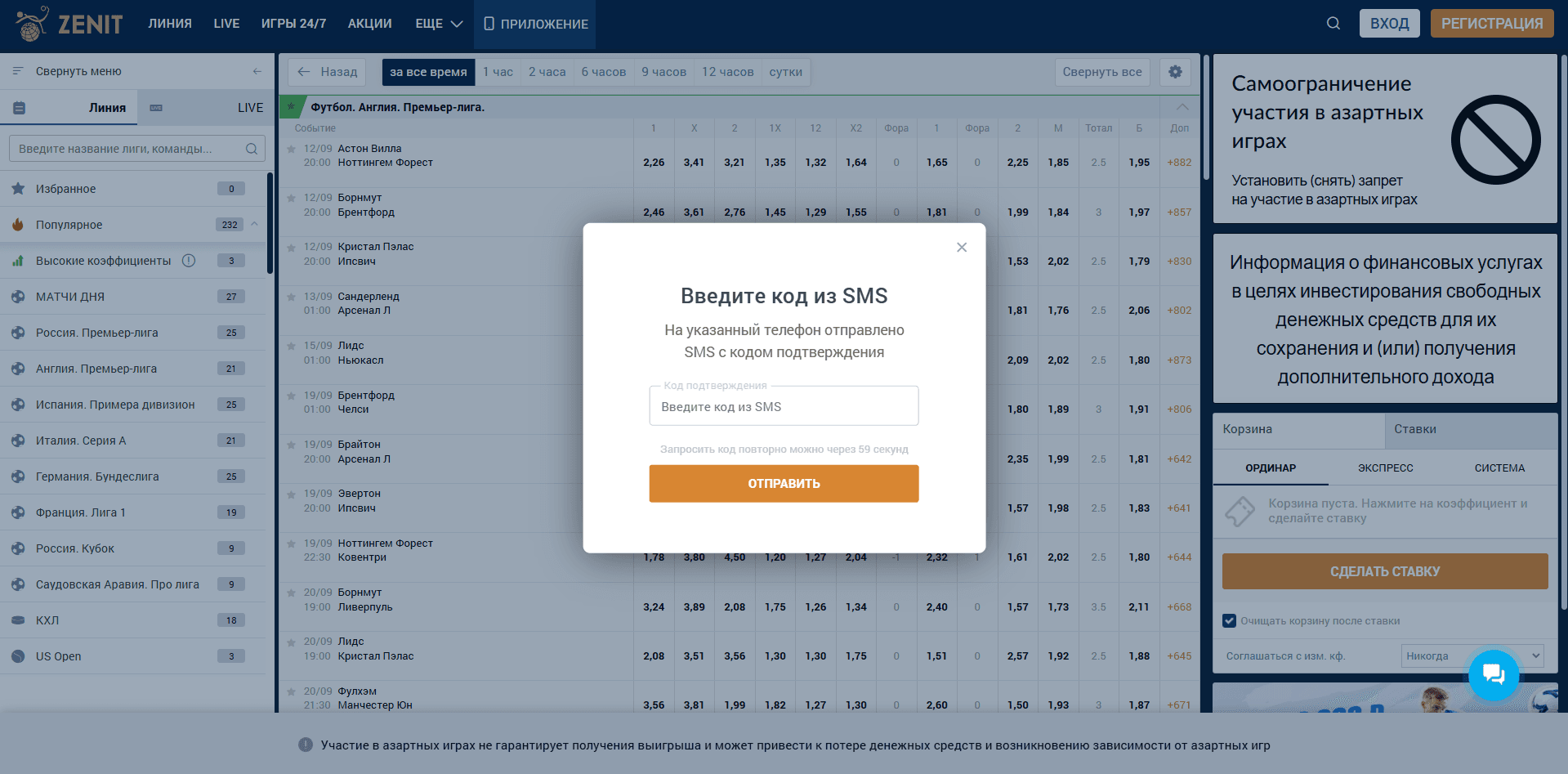Click the search magnifier in the top bar
This screenshot has width=1568, height=774.
(1333, 24)
